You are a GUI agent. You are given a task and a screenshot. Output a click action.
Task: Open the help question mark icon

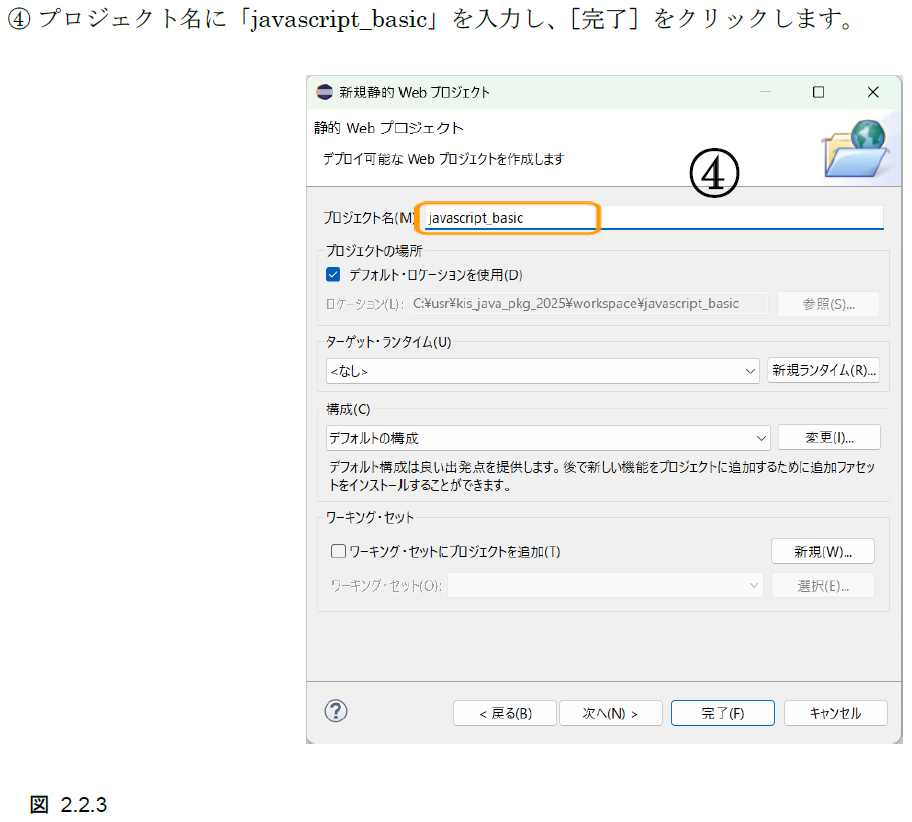pos(336,711)
